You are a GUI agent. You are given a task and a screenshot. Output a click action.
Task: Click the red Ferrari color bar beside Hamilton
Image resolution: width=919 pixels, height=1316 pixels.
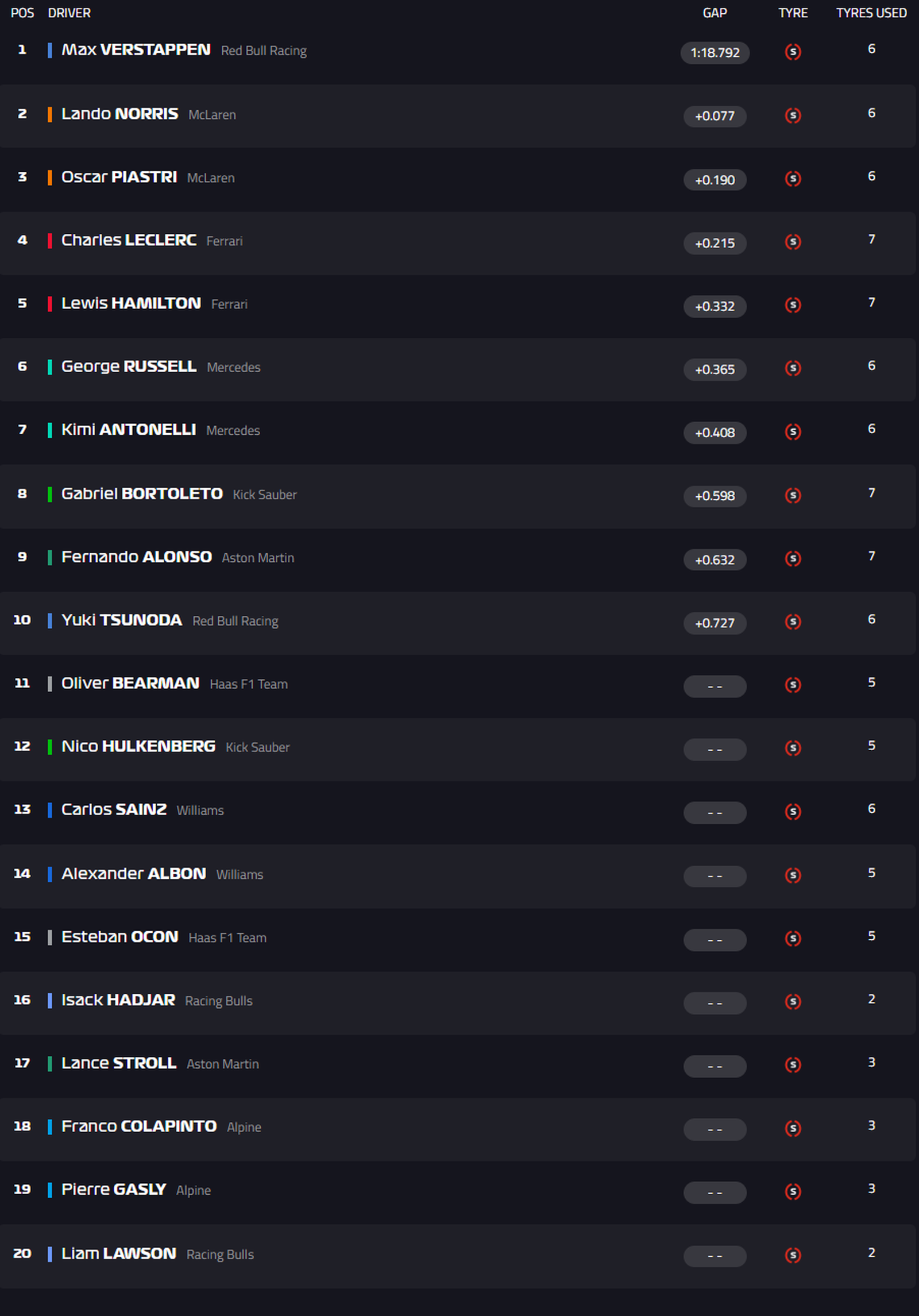click(50, 303)
